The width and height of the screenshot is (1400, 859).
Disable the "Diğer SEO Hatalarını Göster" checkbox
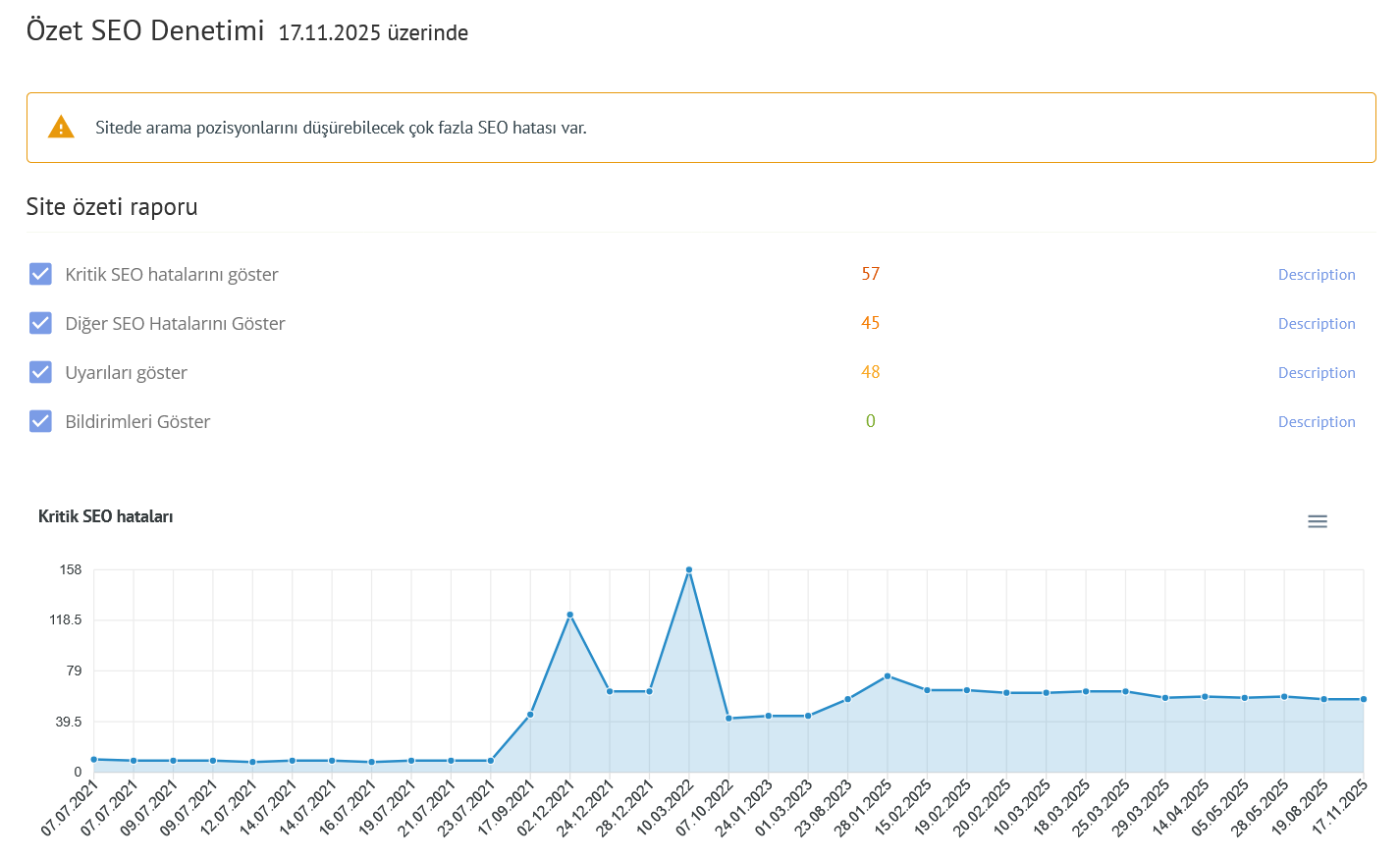[40, 323]
